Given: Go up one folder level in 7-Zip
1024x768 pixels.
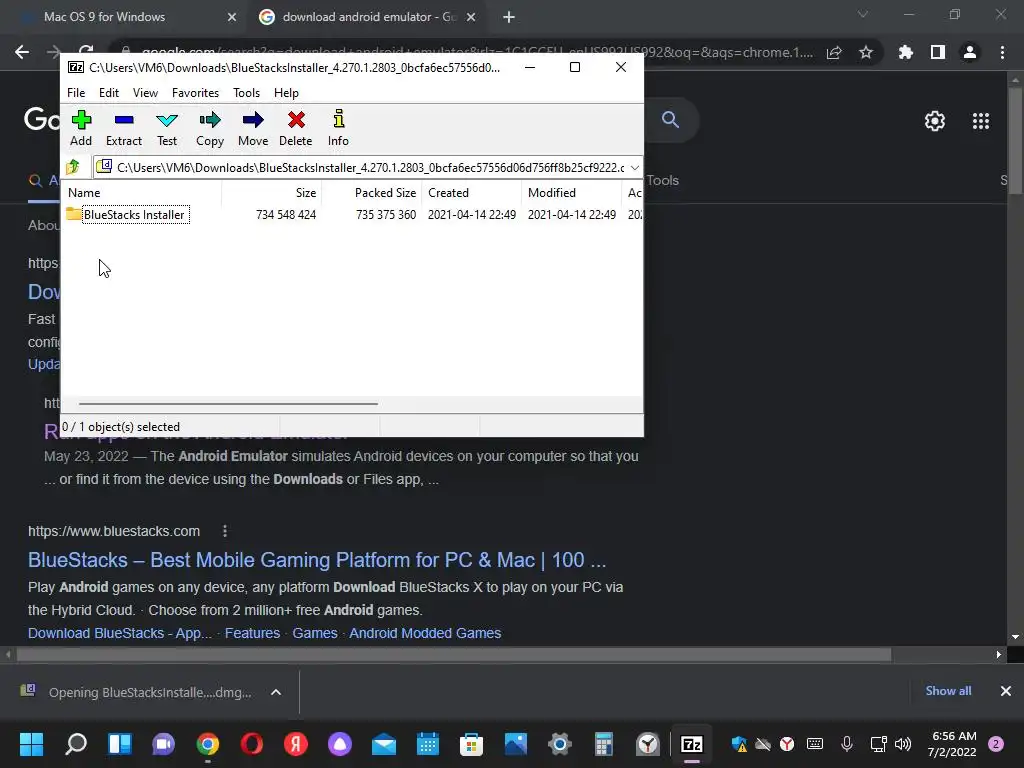Looking at the screenshot, I should [73, 167].
